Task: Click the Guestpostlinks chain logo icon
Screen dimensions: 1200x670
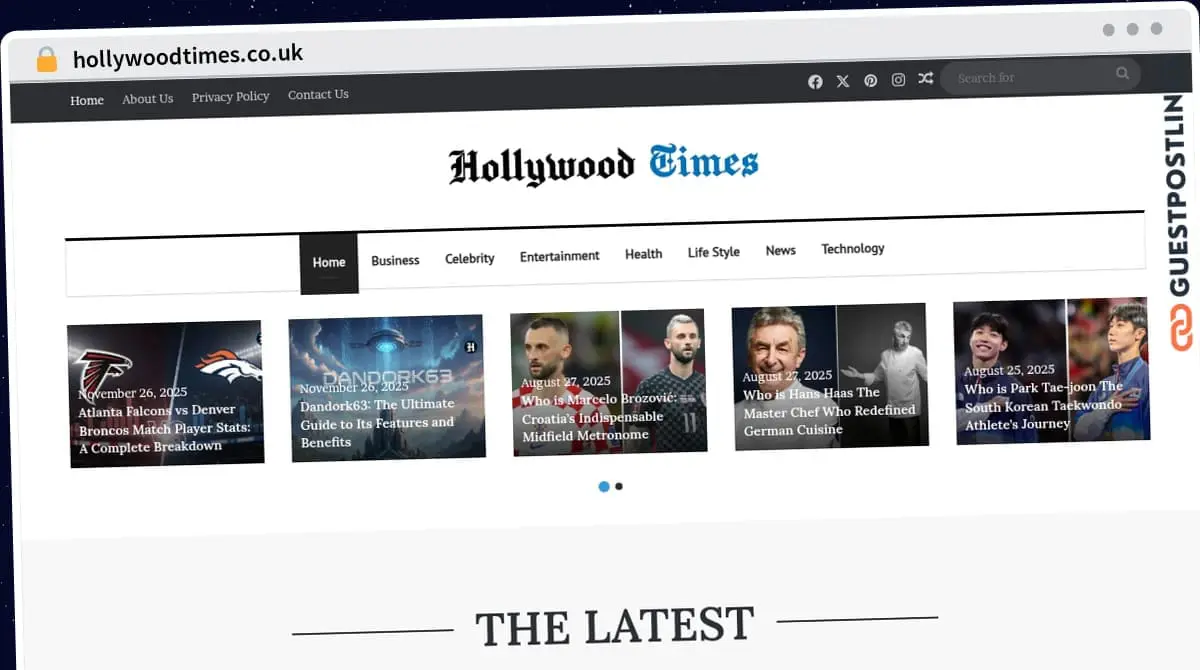Action: click(x=1182, y=328)
